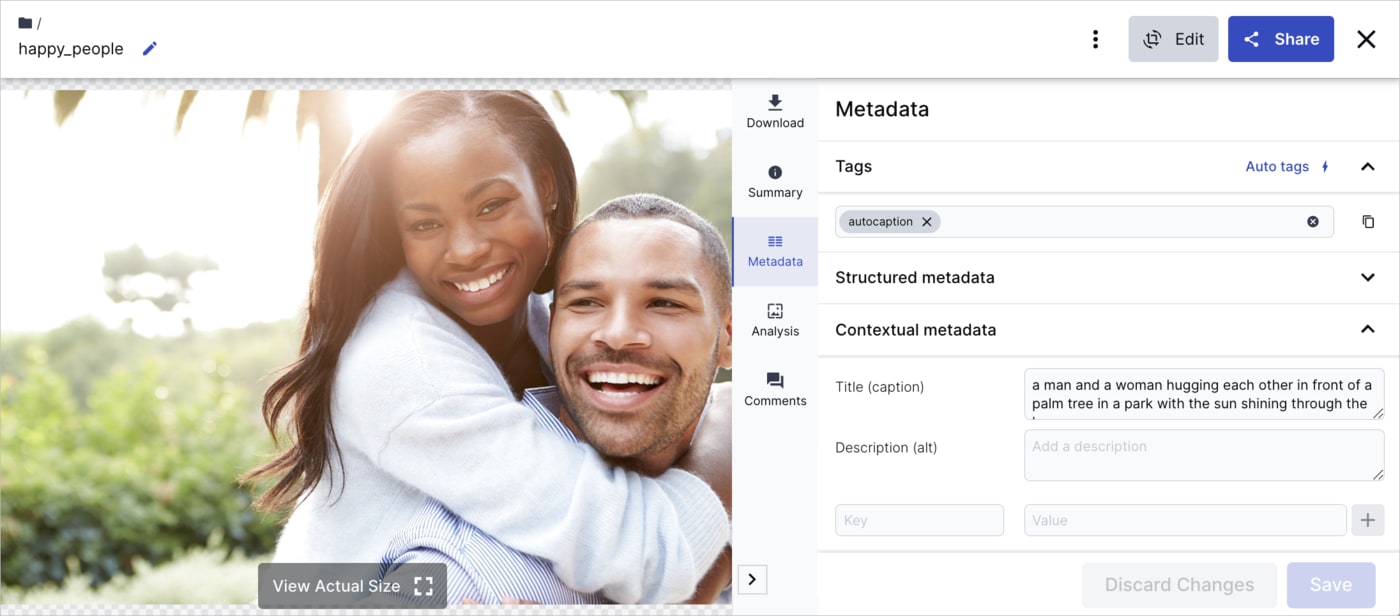Image resolution: width=1400 pixels, height=616 pixels.
Task: Click the Value input field
Action: pos(1185,520)
